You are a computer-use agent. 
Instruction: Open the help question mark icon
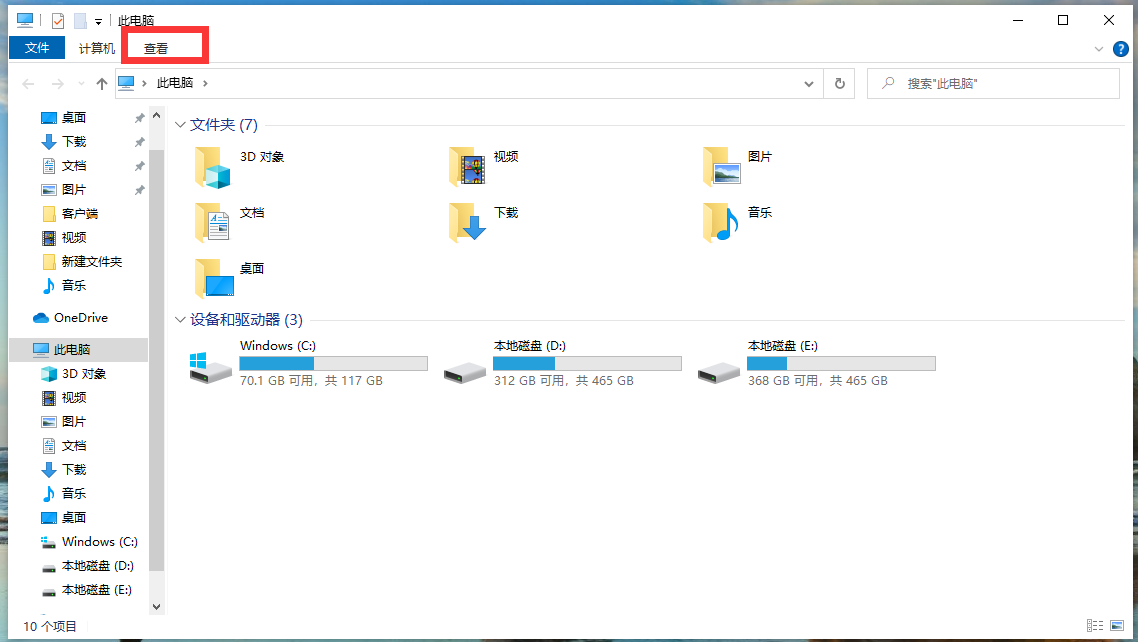pos(1121,49)
